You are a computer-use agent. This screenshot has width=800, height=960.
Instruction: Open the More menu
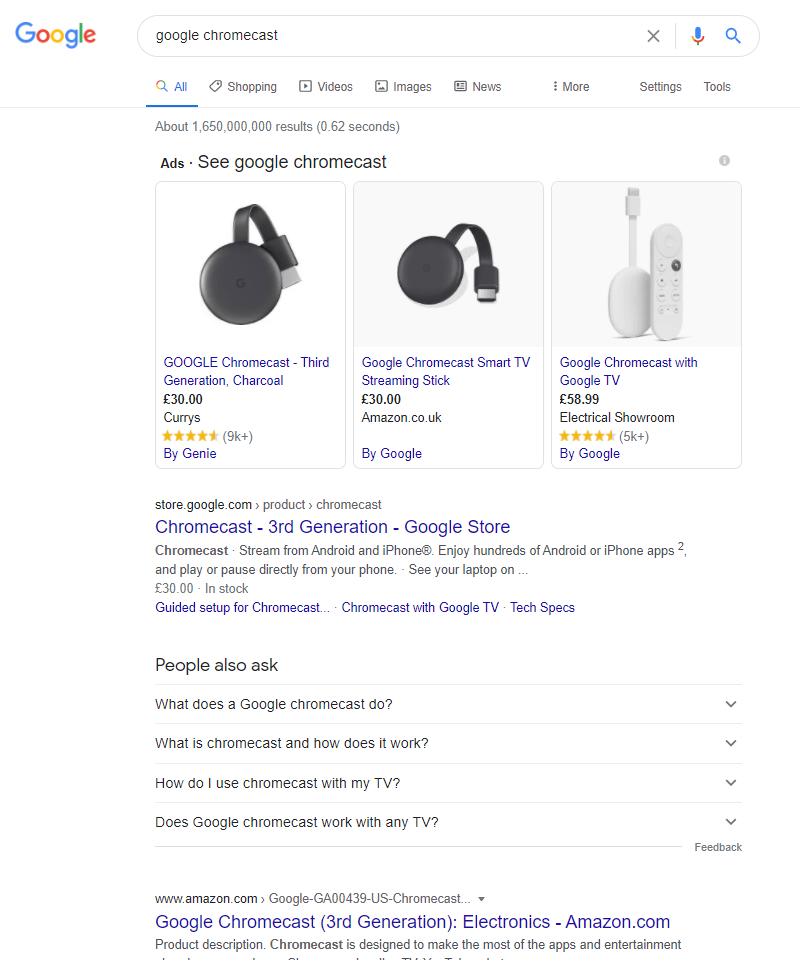coord(571,87)
